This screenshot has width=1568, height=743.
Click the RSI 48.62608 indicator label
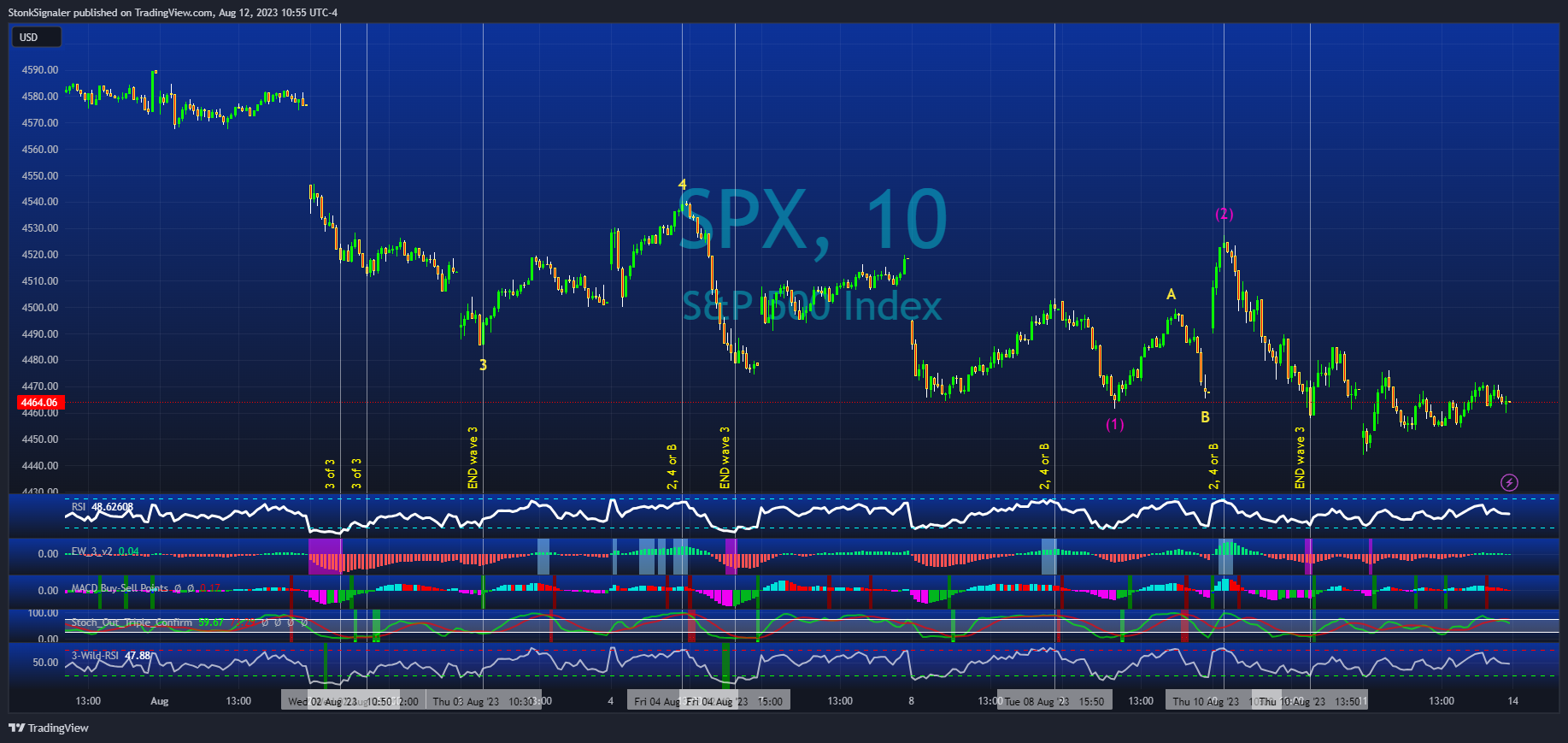[103, 507]
